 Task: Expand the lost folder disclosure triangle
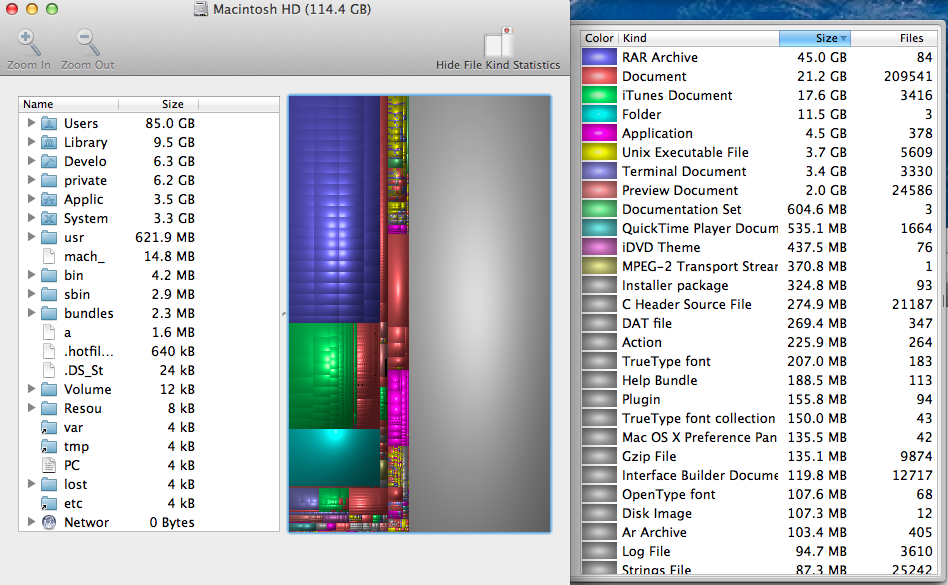[31, 483]
